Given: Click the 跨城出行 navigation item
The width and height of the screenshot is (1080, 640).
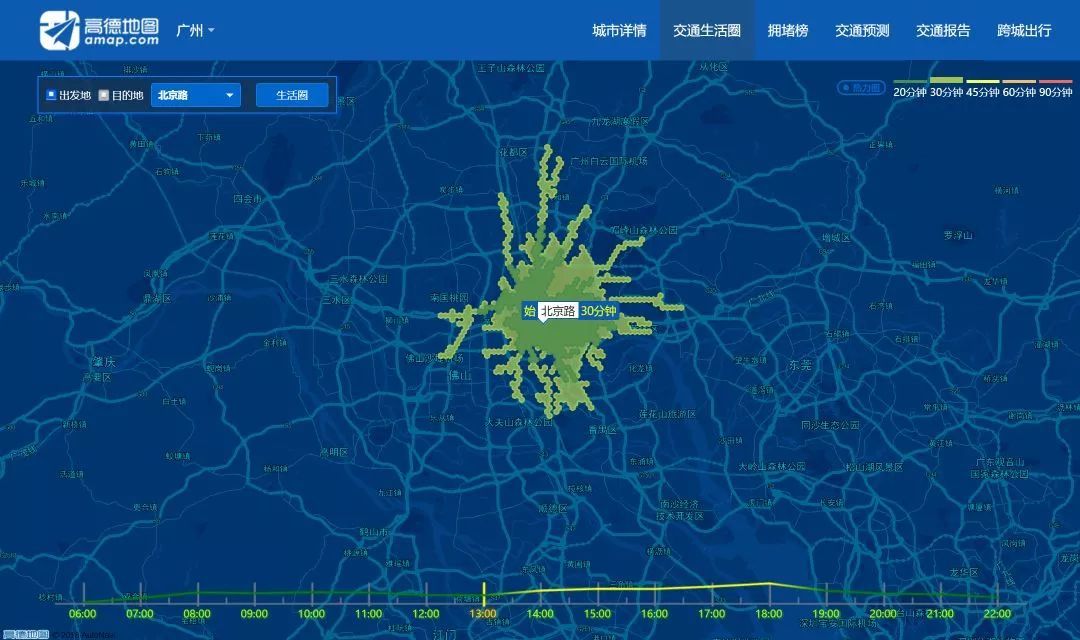Looking at the screenshot, I should click(1024, 30).
